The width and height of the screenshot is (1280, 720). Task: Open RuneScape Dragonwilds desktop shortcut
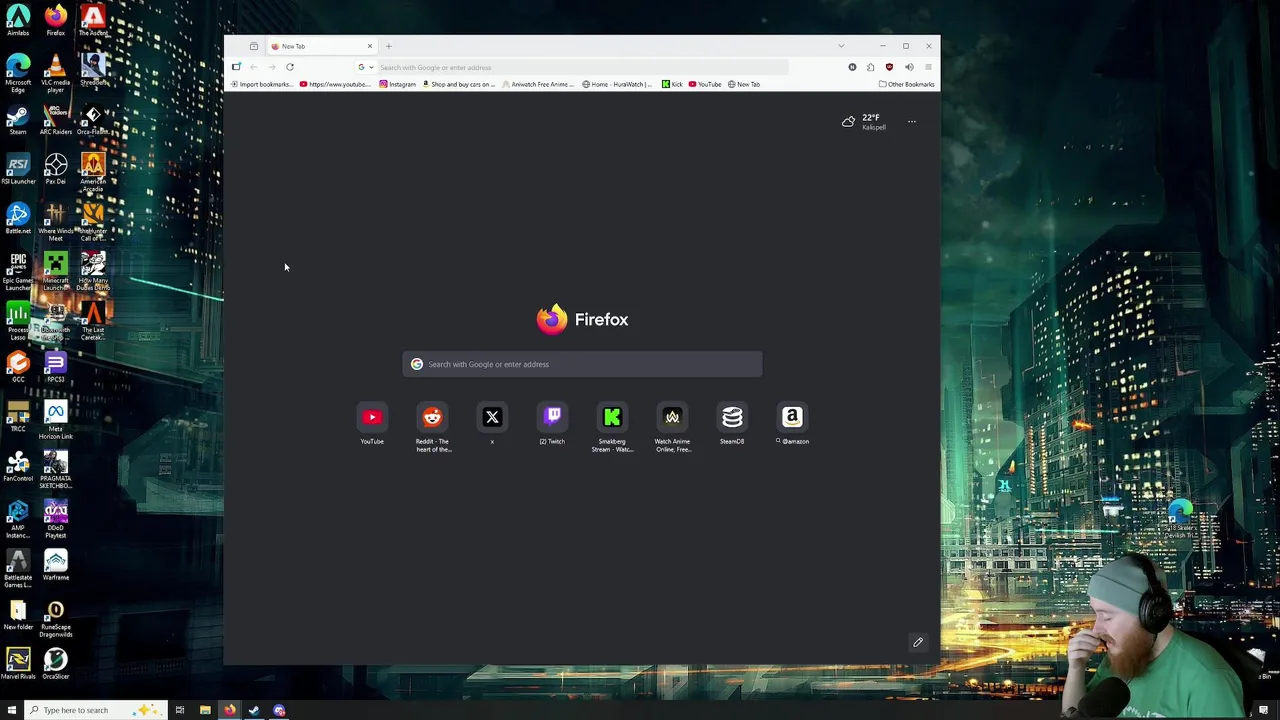55,618
